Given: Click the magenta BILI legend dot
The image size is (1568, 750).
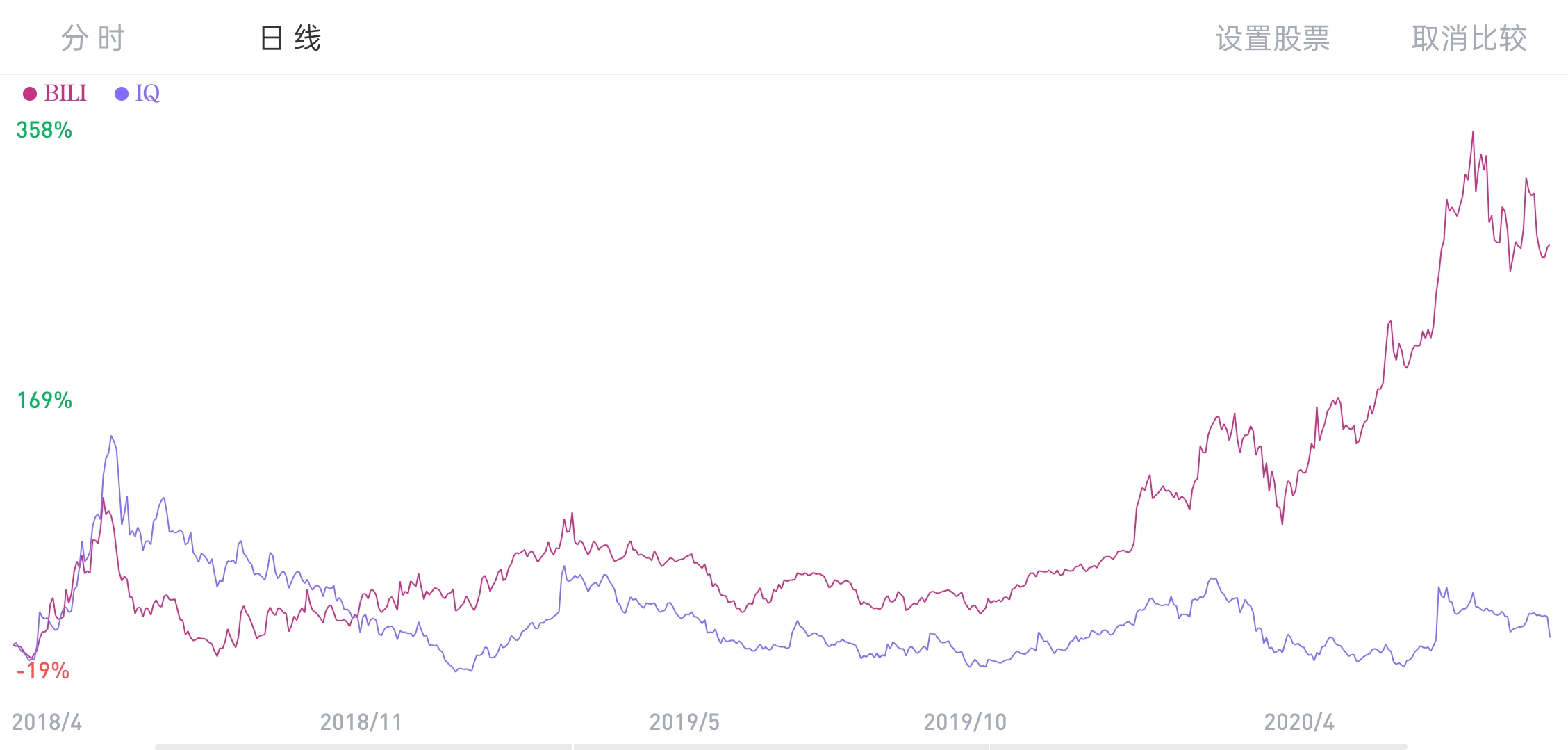Looking at the screenshot, I should coord(30,94).
